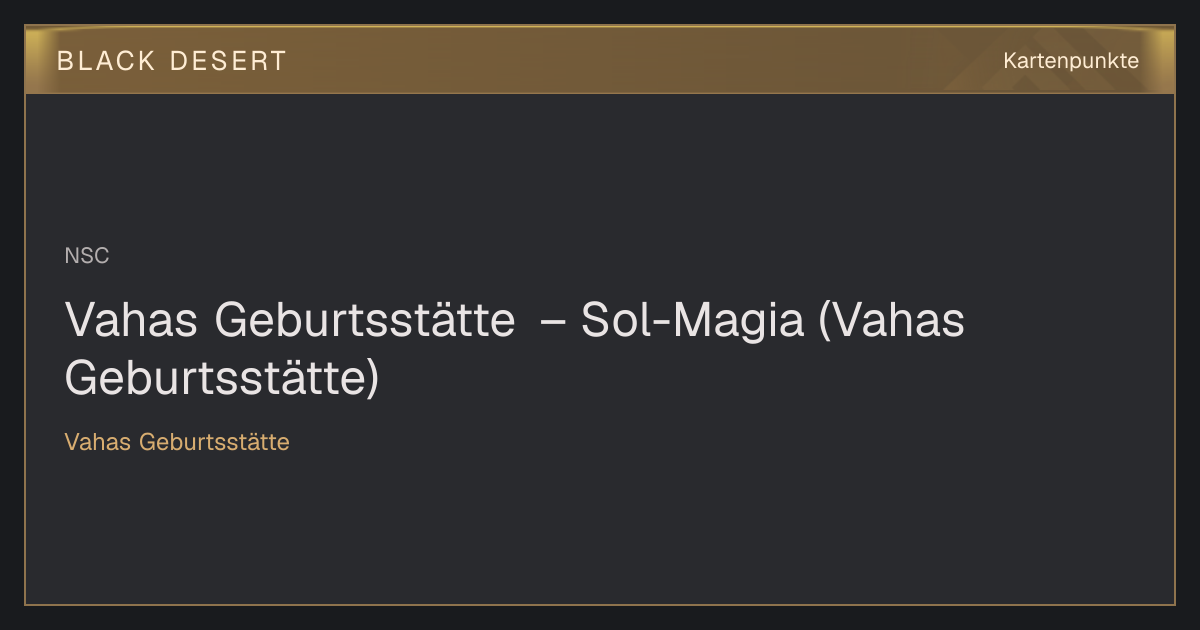This screenshot has height=630, width=1200.
Task: Click the empty card area above NSC
Action: click(x=600, y=170)
